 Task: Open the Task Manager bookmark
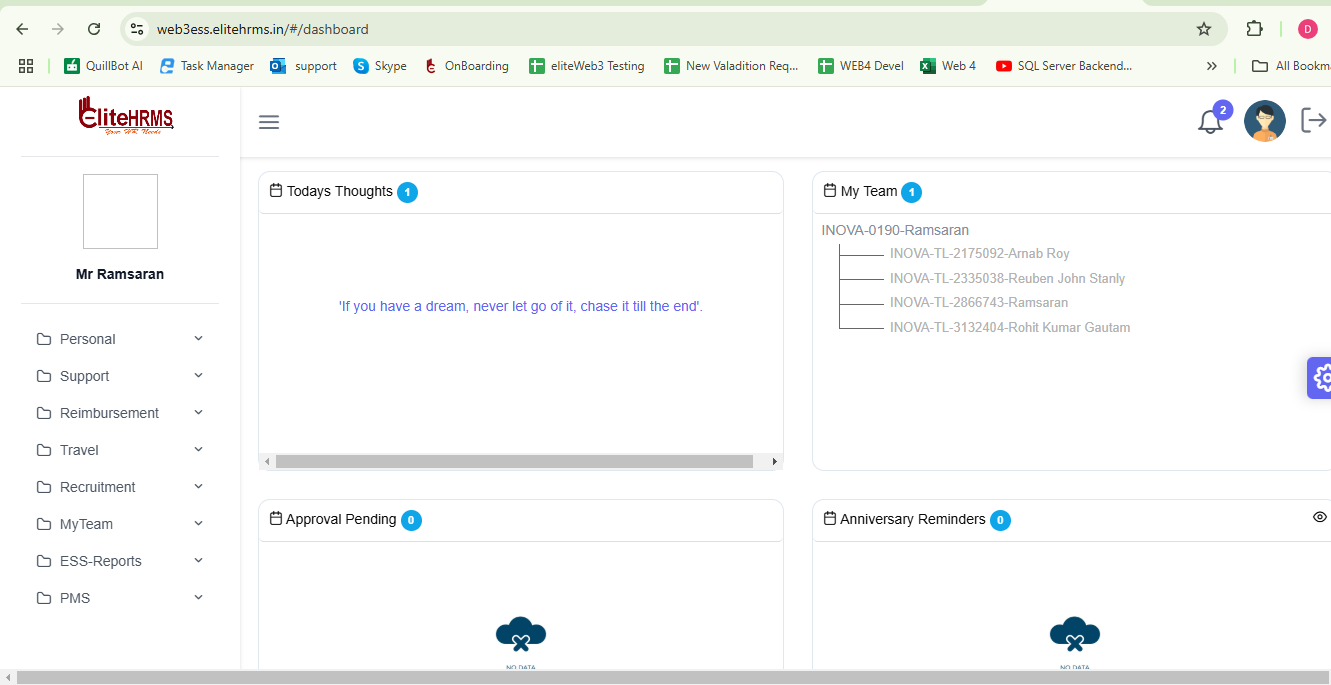(x=207, y=66)
